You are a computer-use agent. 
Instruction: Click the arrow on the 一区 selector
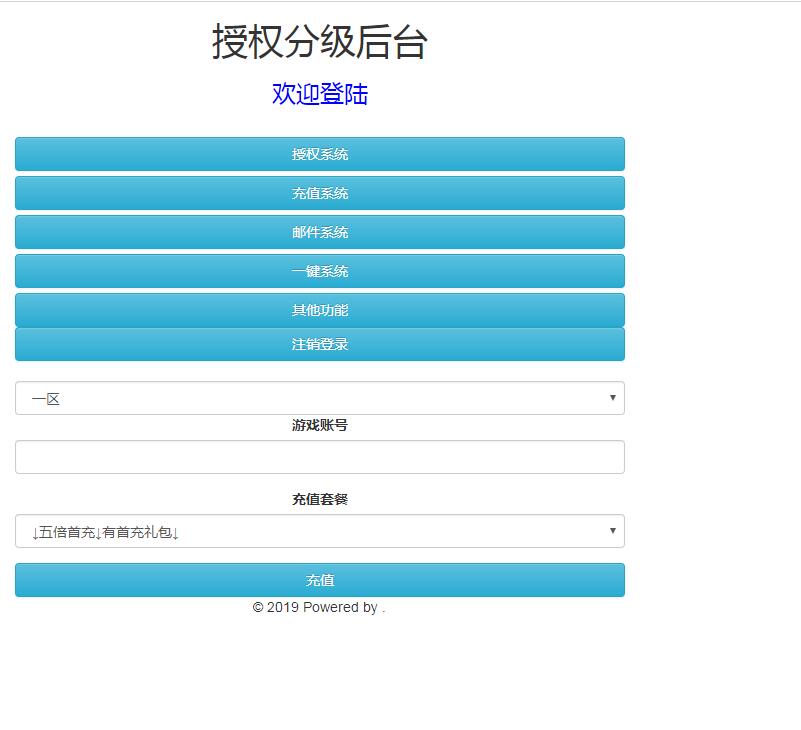pos(612,398)
